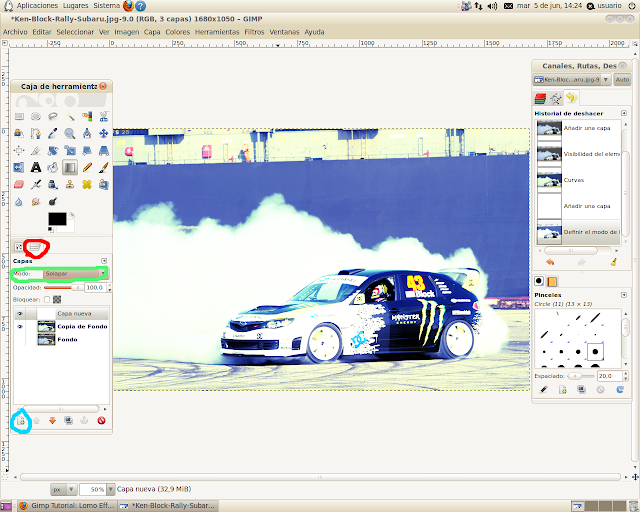Select the Airbrush tool
The width and height of the screenshot is (640, 512).
pos(36,185)
